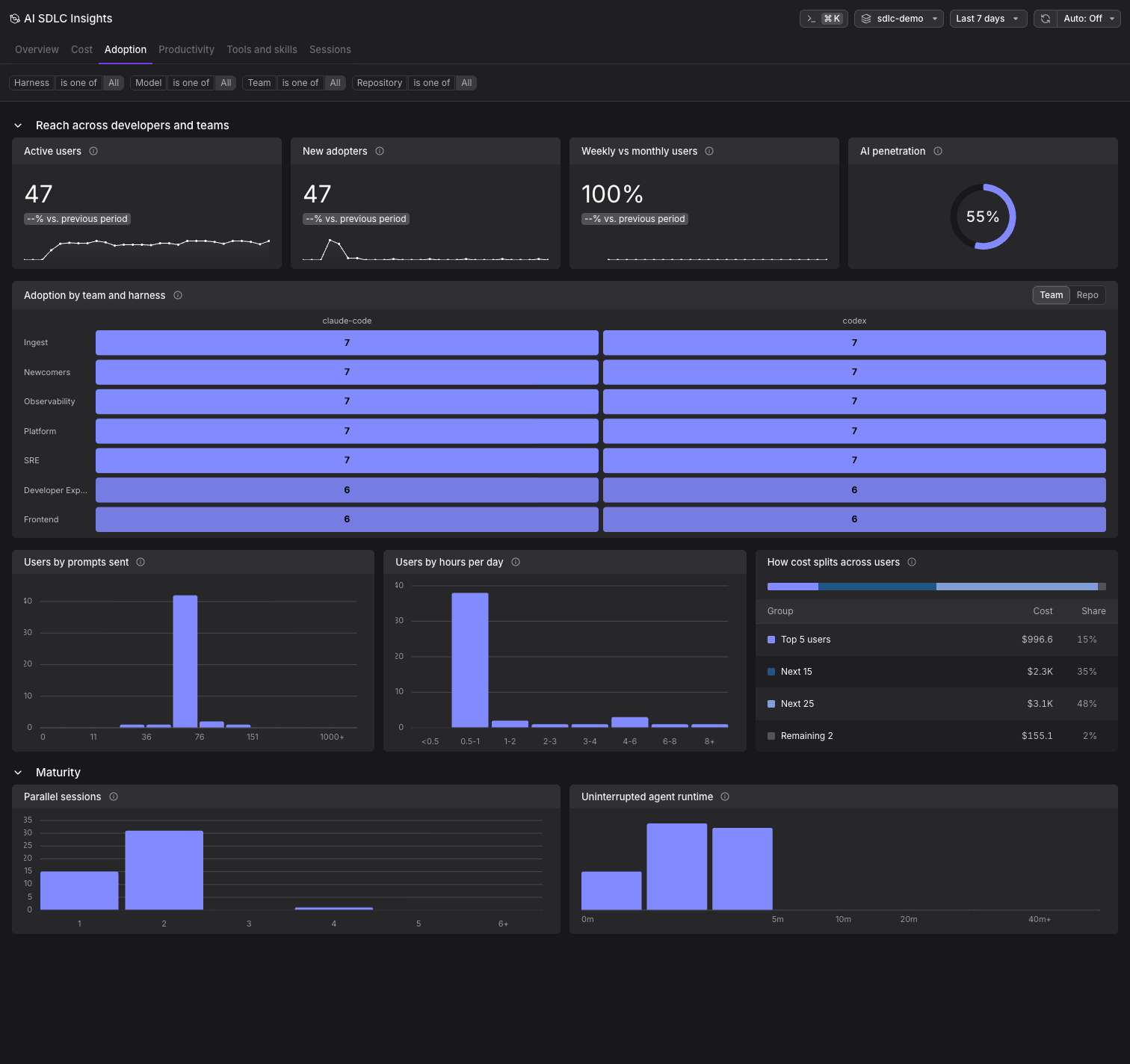Click the 2 sessions bar in Parallel sessions

coord(164,870)
